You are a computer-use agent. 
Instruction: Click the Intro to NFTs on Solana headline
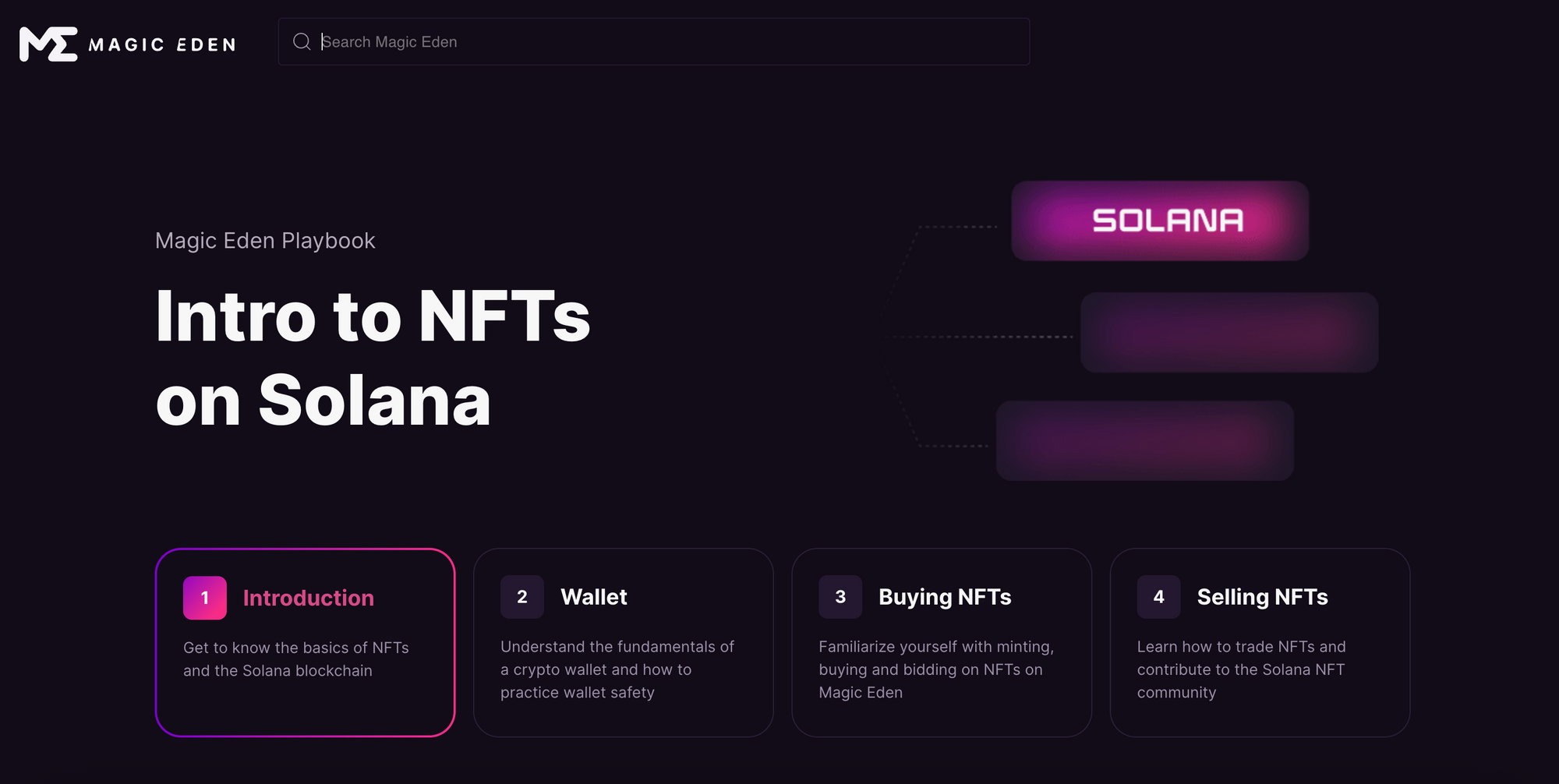pyautogui.click(x=373, y=358)
